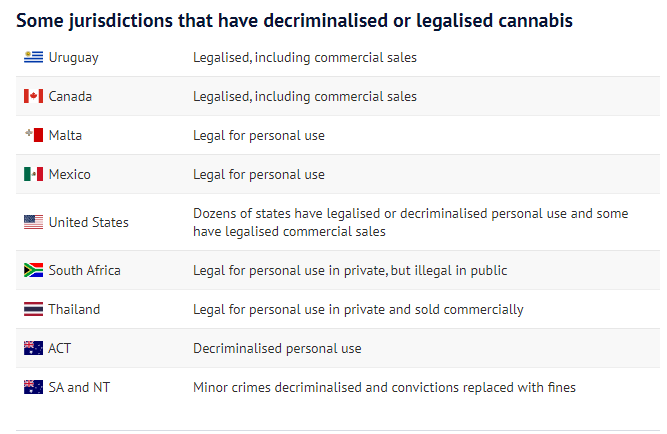
Task: Click Canada's 'Legalised, including commercial sales' text
Action: (305, 97)
